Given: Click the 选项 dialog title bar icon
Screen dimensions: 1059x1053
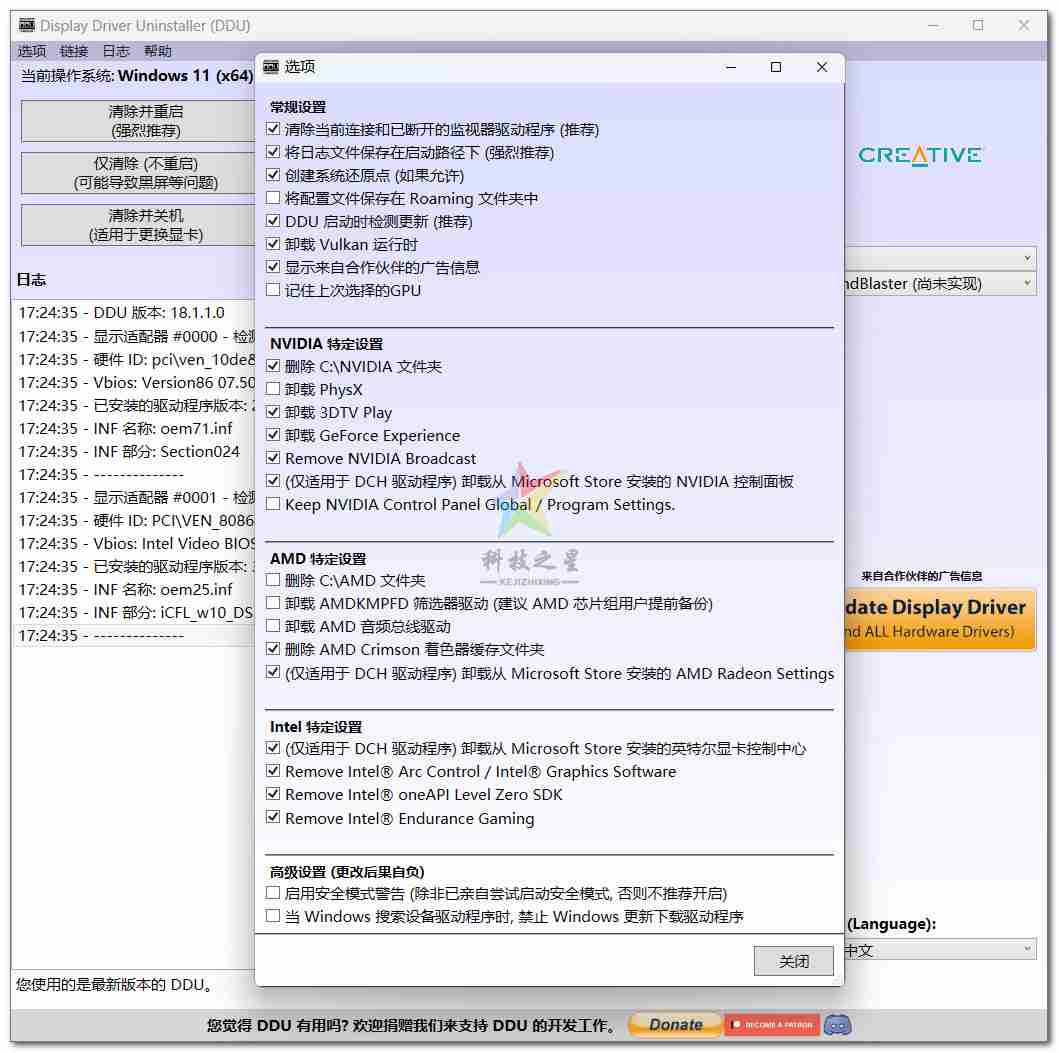Looking at the screenshot, I should tap(271, 67).
